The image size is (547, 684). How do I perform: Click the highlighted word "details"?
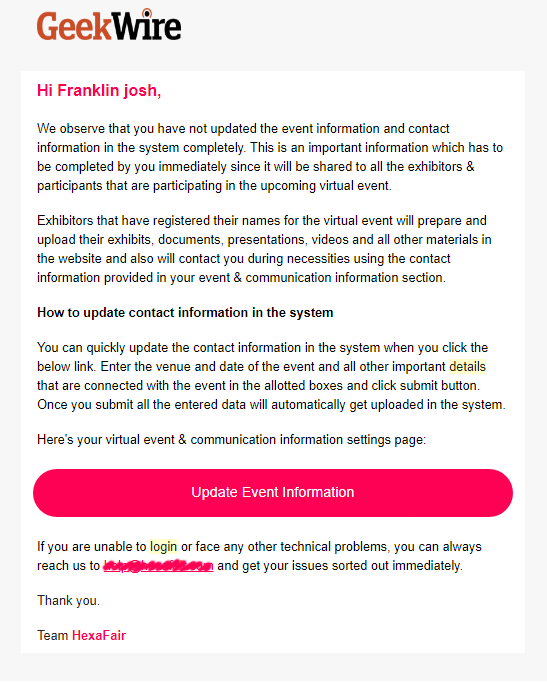pyautogui.click(x=467, y=366)
